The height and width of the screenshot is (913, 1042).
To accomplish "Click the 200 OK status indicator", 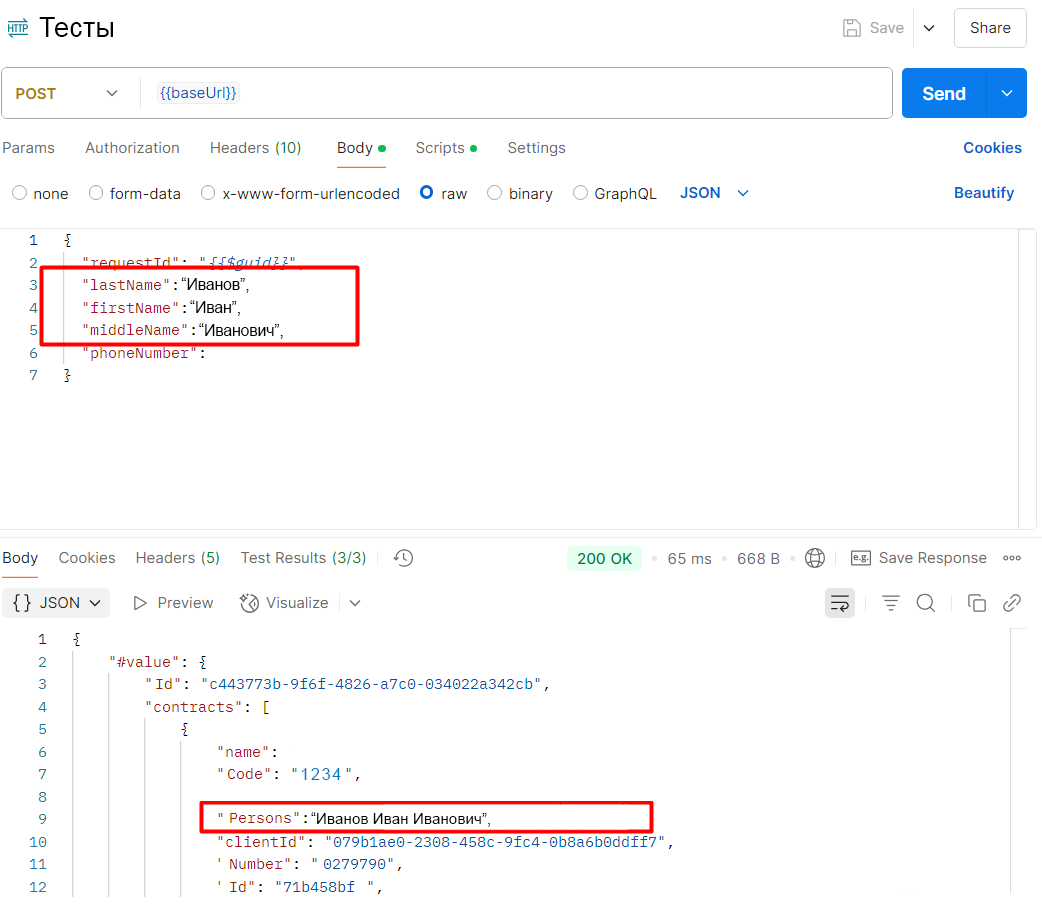I will point(604,558).
